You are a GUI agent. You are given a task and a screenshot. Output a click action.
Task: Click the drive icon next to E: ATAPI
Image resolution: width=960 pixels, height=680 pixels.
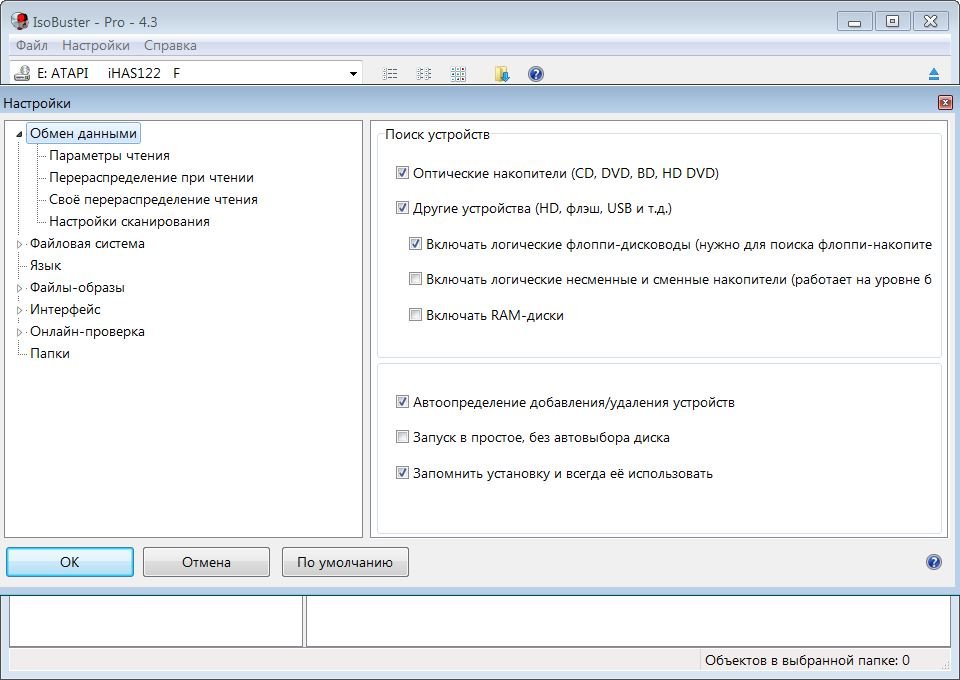(22, 73)
